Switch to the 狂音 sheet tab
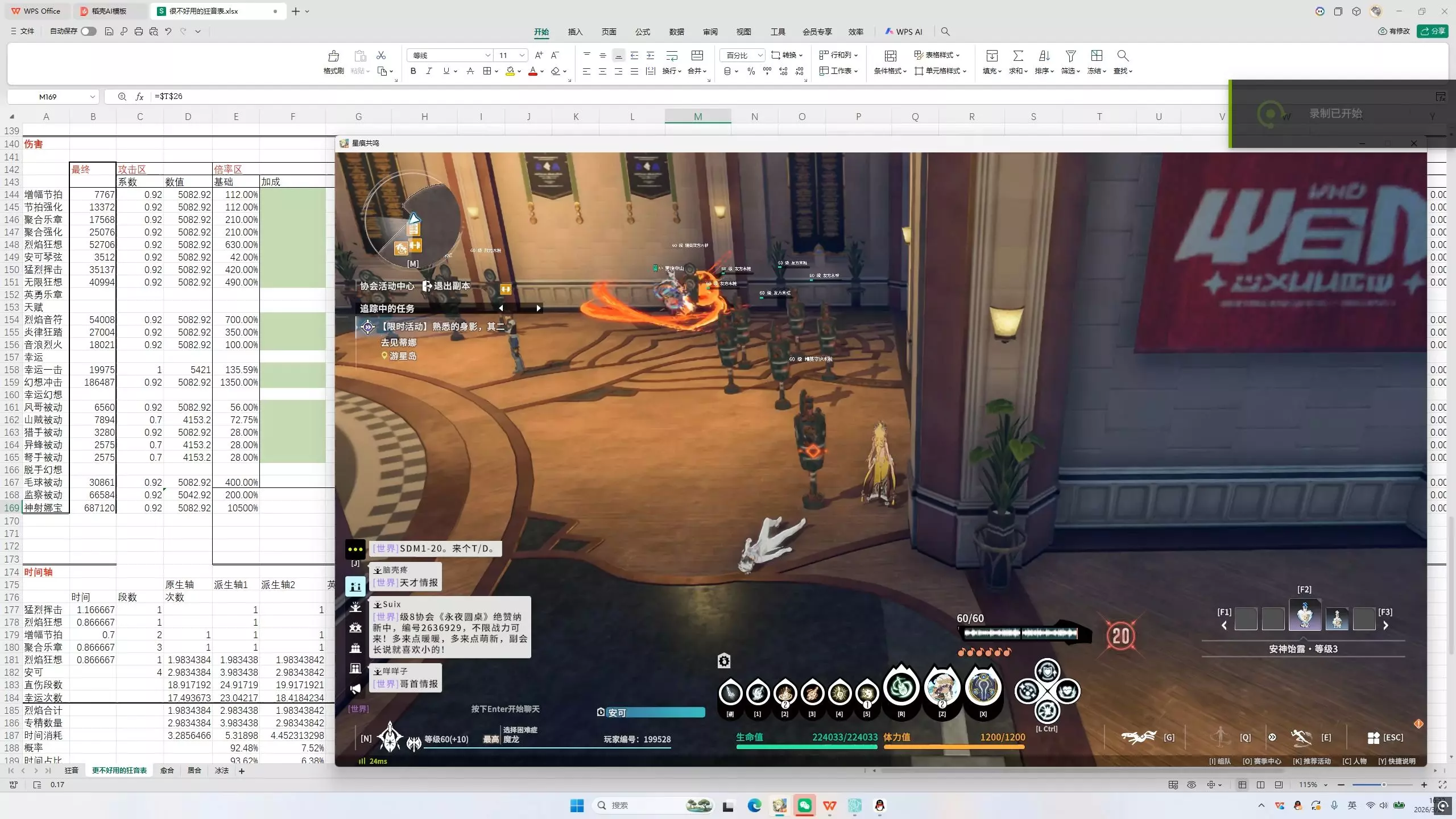This screenshot has height=819, width=1456. click(71, 771)
